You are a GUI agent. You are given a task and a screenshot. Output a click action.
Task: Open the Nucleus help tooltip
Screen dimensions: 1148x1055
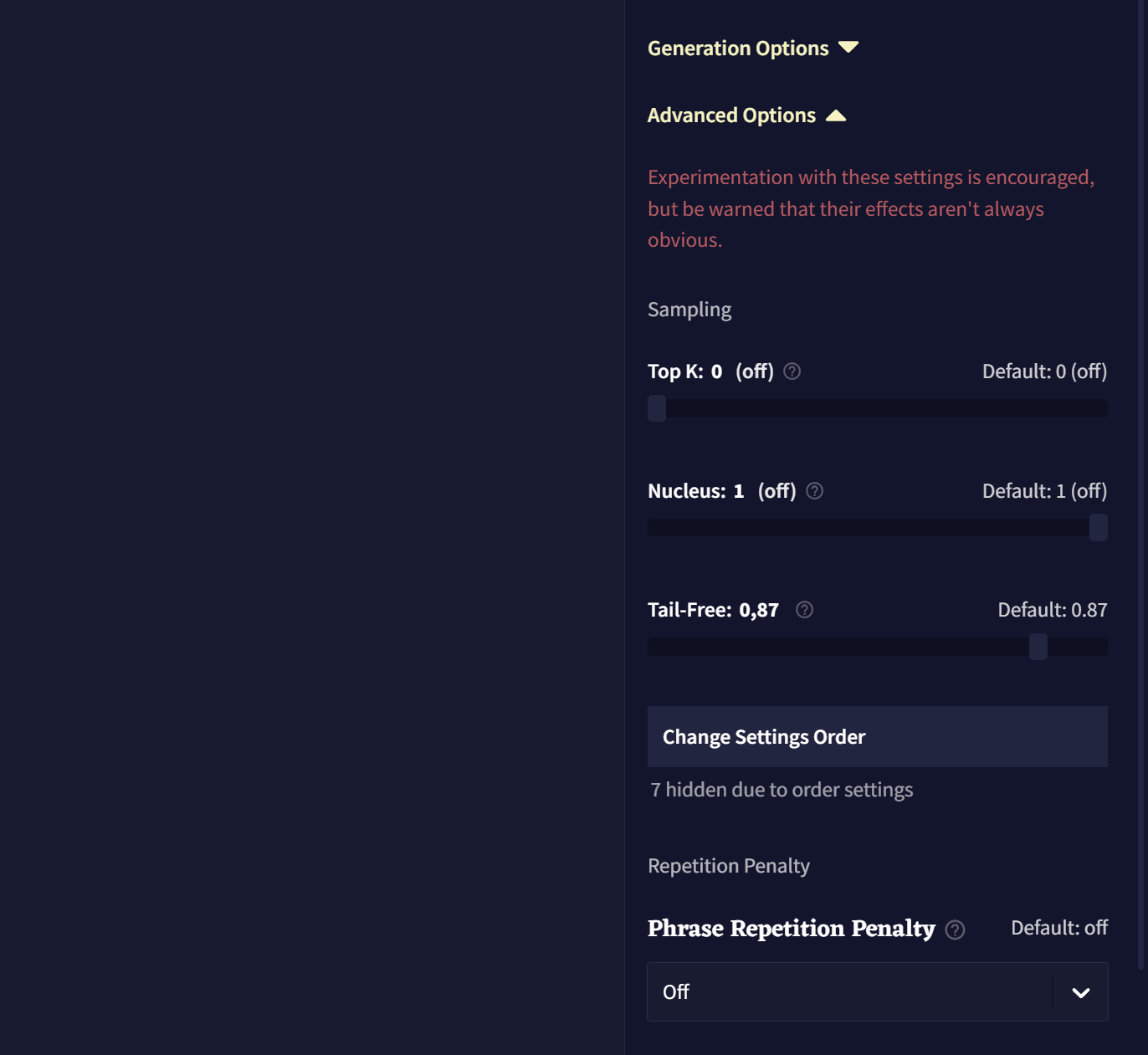pos(813,491)
